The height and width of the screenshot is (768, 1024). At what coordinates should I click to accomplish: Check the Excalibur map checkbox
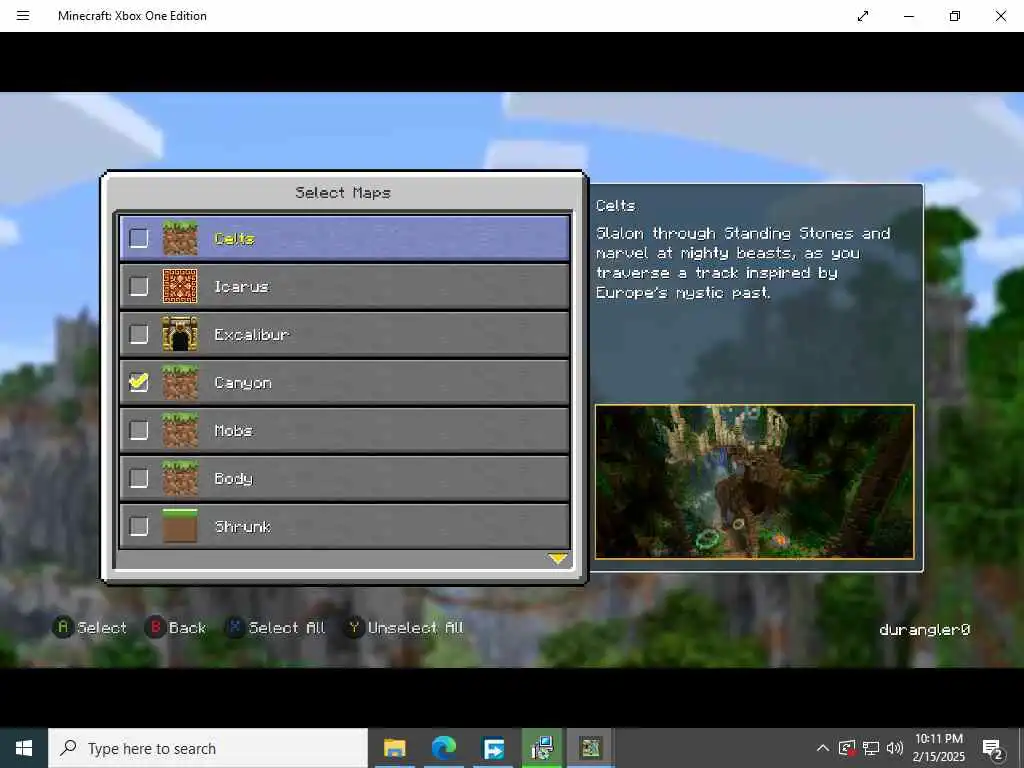[x=138, y=334]
